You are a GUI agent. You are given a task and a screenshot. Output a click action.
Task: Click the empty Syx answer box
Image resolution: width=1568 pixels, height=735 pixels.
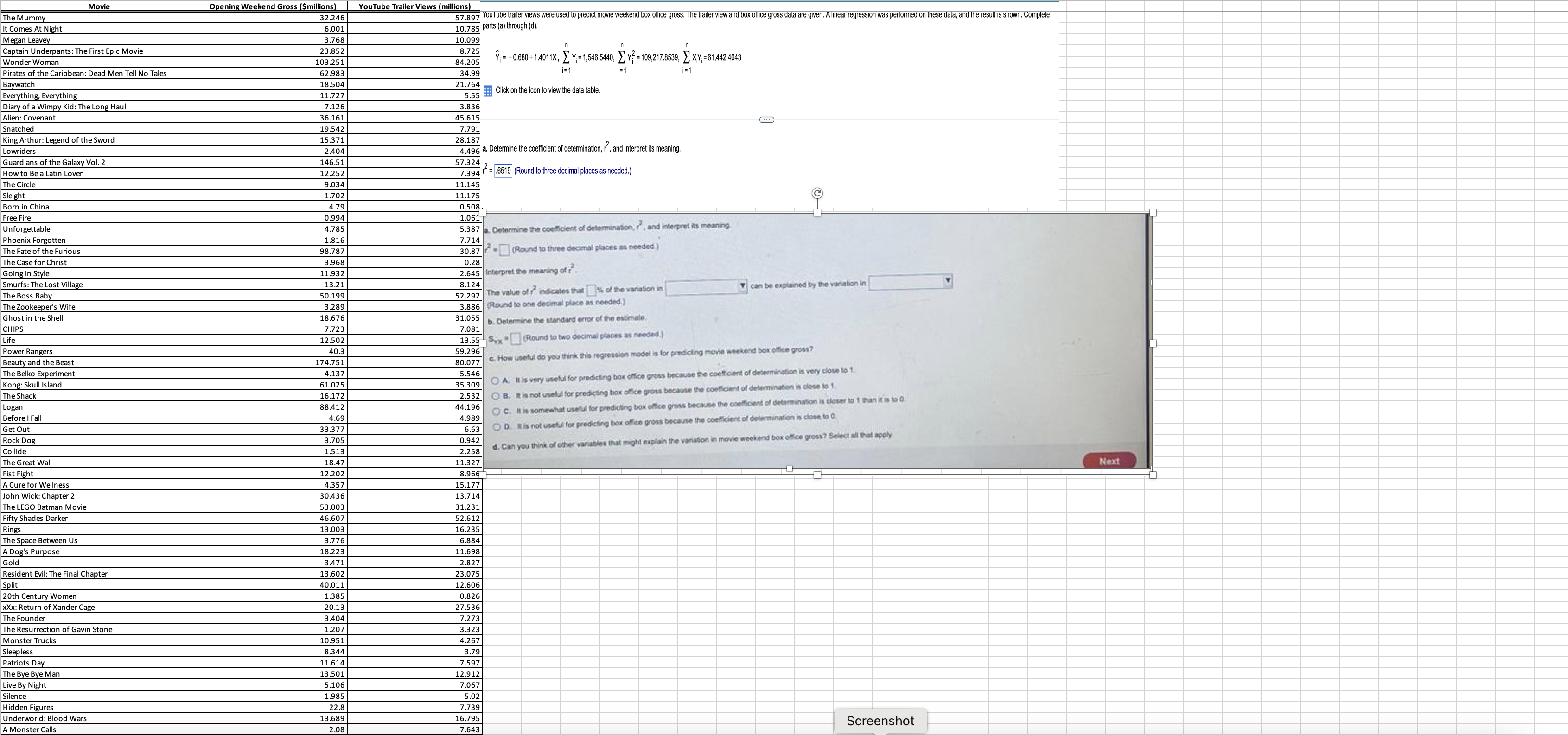pyautogui.click(x=515, y=338)
